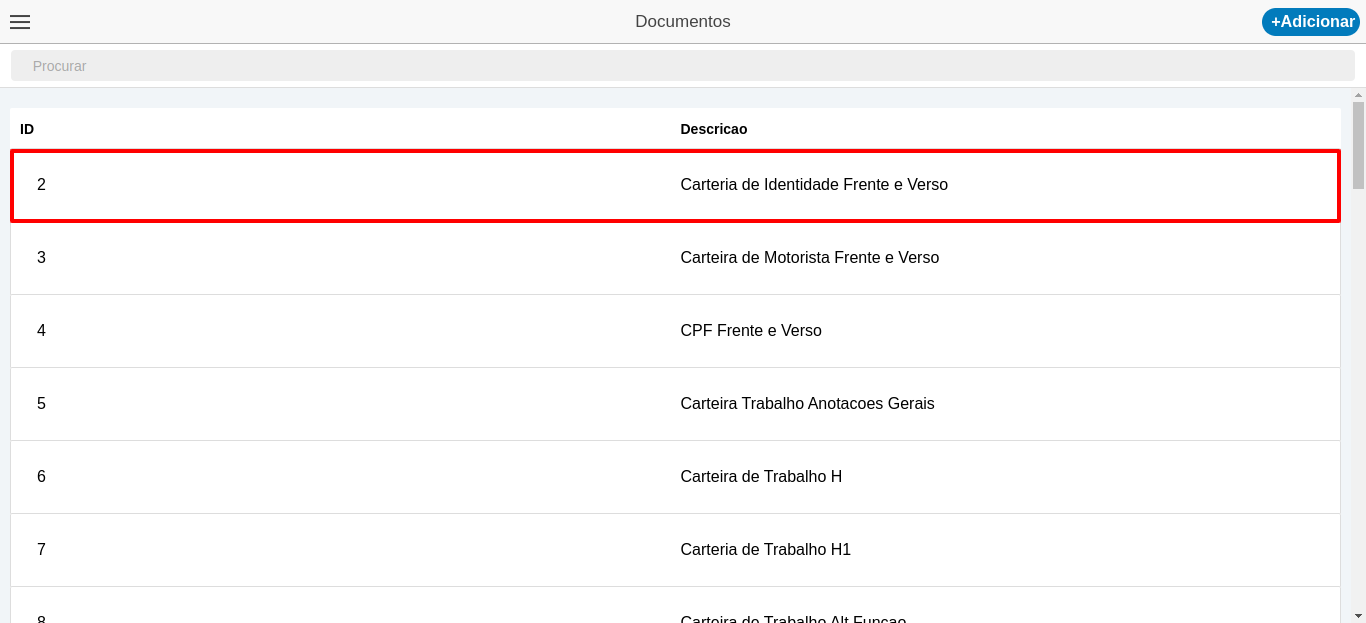Viewport: 1366px width, 623px height.
Task: Click the ID cell showing 3
Action: point(41,258)
